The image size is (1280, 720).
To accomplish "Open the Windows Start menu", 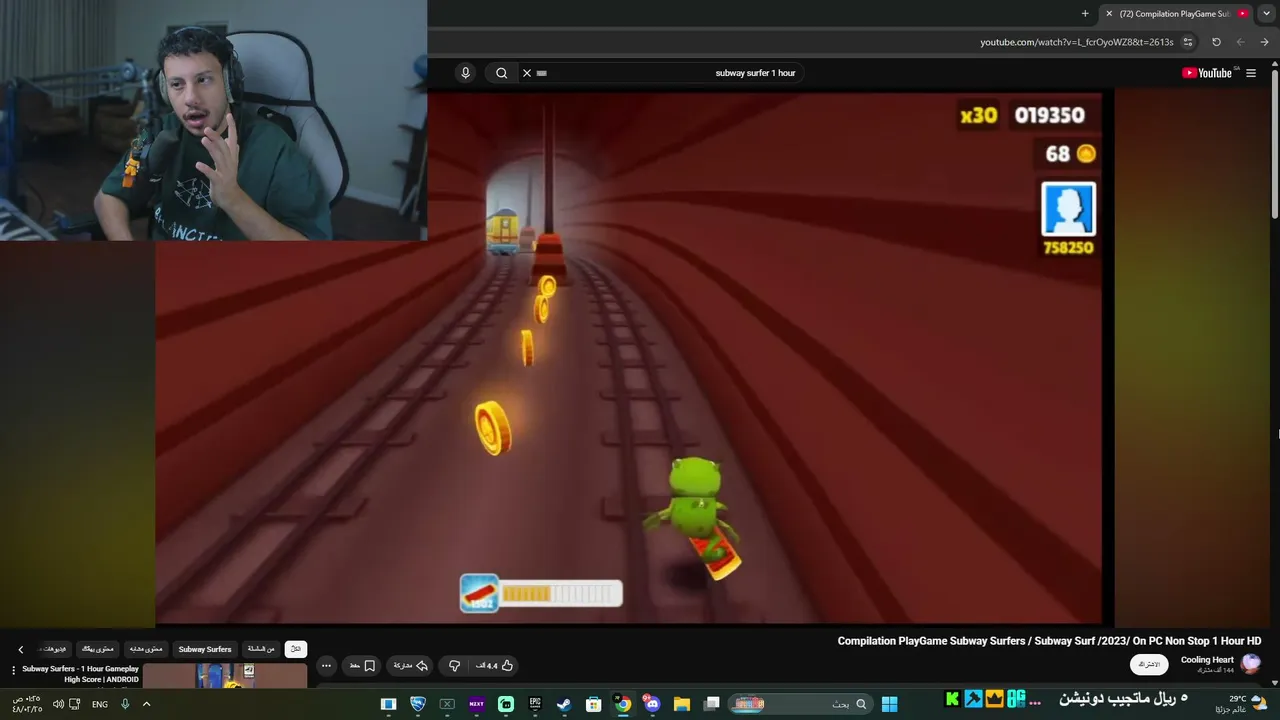I will coord(889,704).
